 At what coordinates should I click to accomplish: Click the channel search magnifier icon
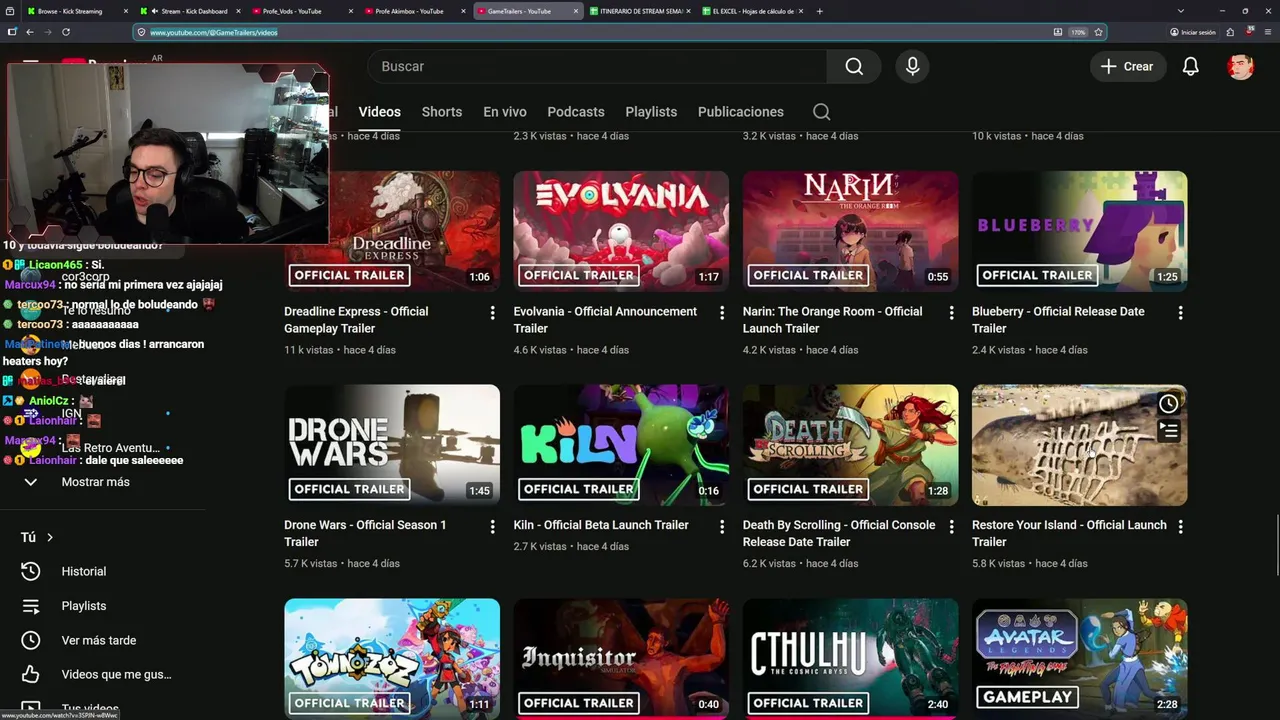point(821,112)
